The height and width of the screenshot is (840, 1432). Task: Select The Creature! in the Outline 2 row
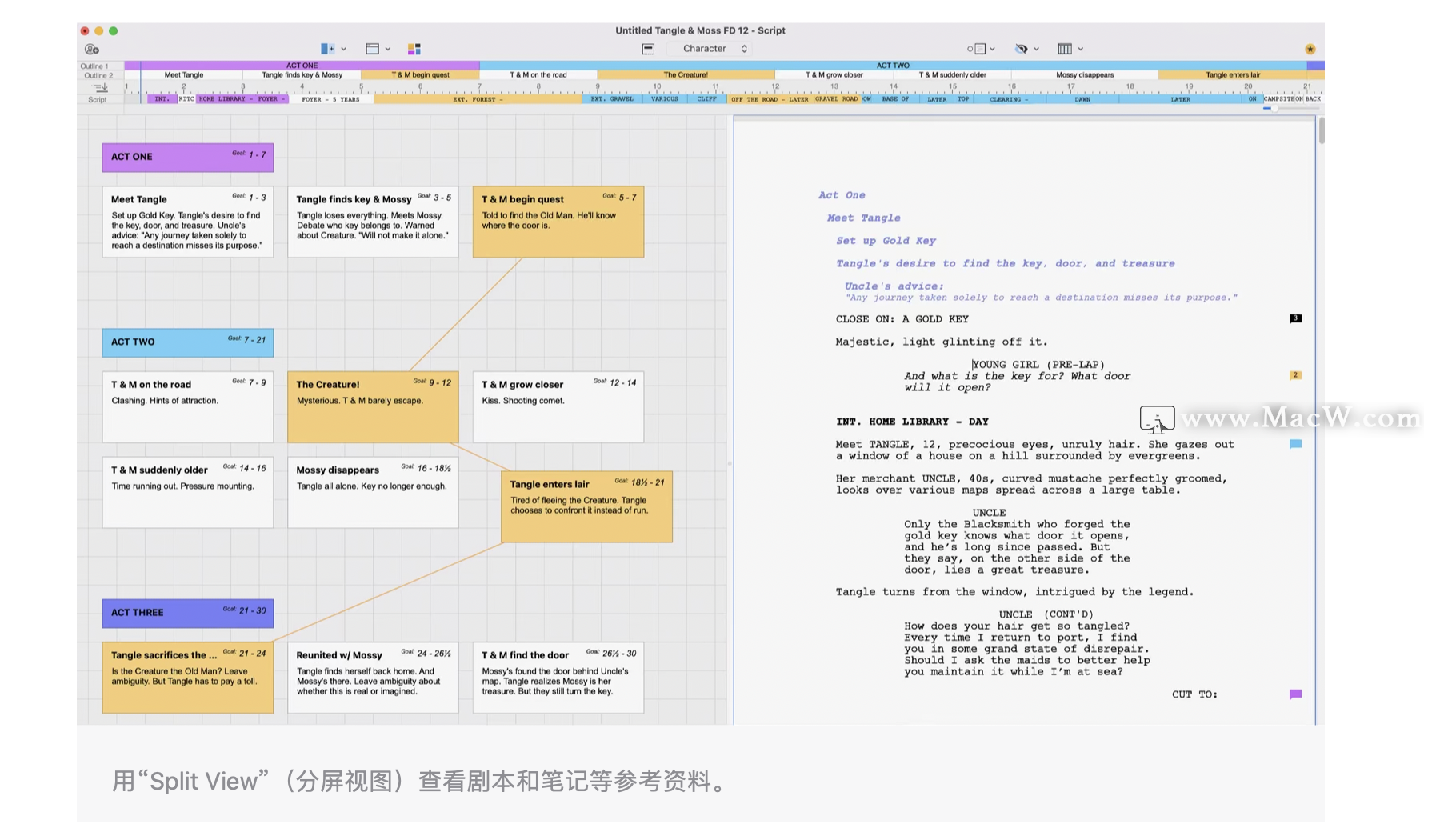pyautogui.click(x=686, y=75)
